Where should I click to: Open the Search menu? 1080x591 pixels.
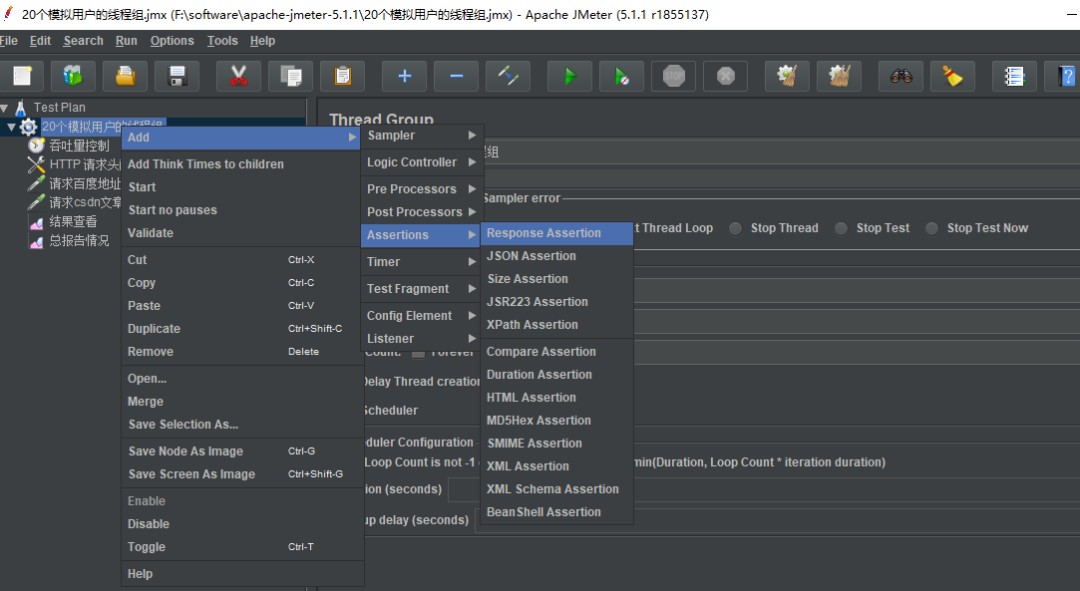pos(83,41)
